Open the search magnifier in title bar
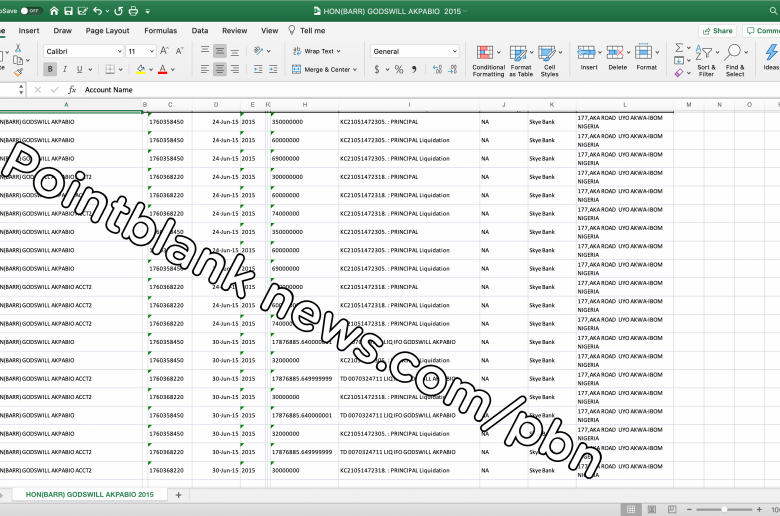The width and height of the screenshot is (780, 516). point(774,11)
